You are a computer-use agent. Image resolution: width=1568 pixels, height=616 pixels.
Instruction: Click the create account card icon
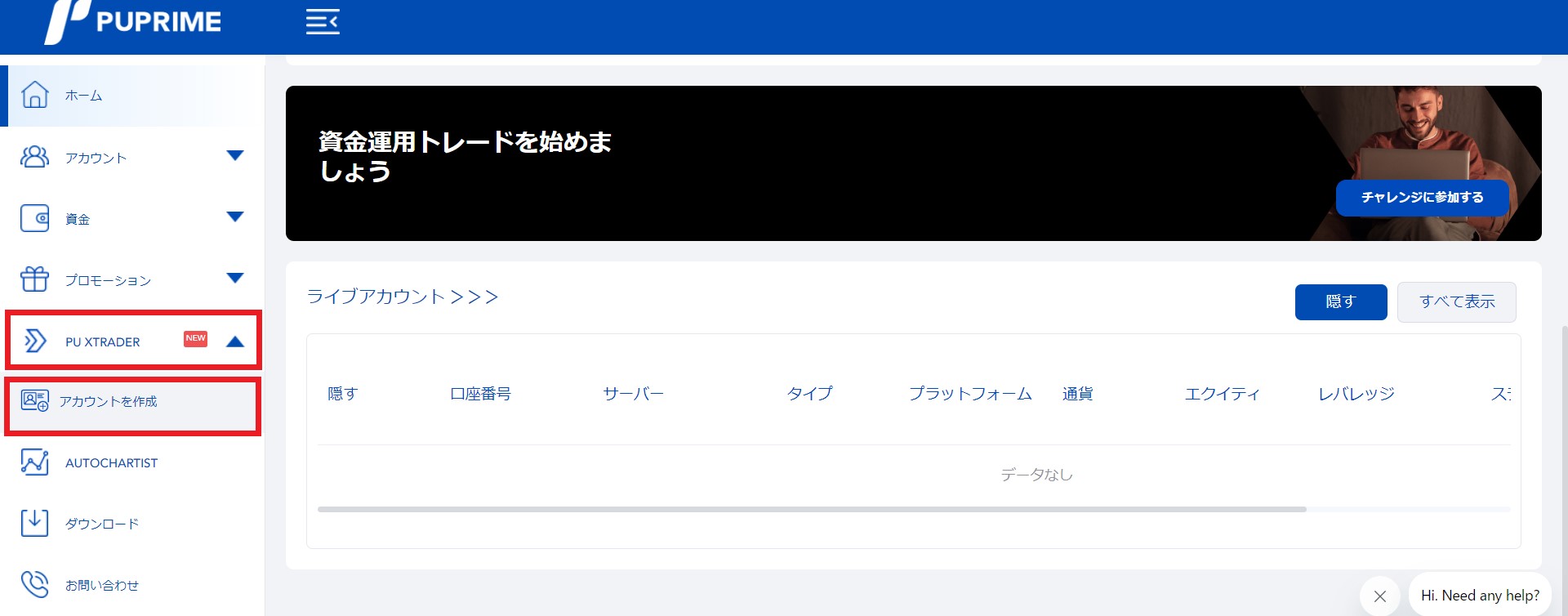click(34, 400)
